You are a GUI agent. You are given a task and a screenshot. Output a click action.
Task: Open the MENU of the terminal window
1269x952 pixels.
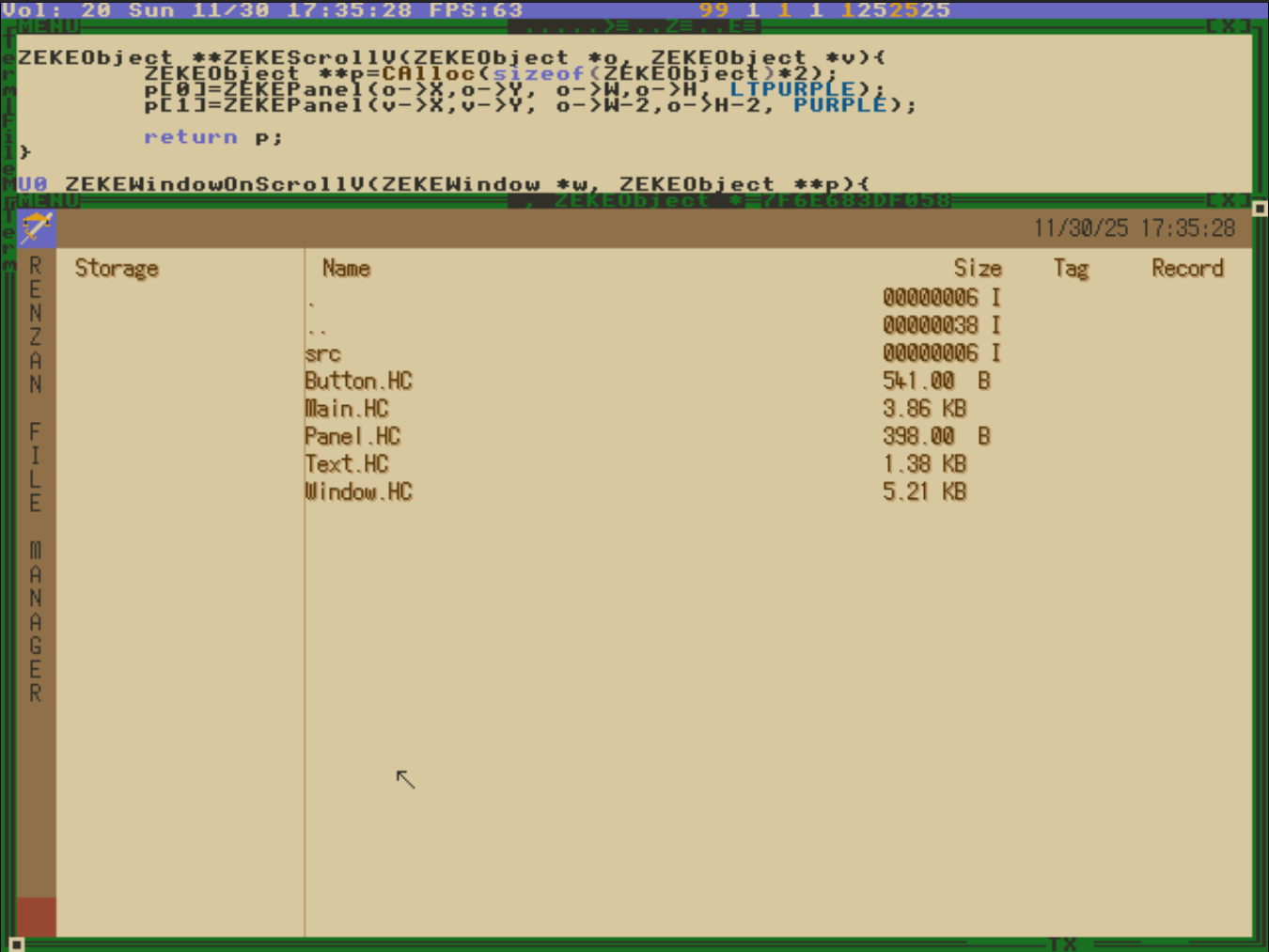point(48,25)
